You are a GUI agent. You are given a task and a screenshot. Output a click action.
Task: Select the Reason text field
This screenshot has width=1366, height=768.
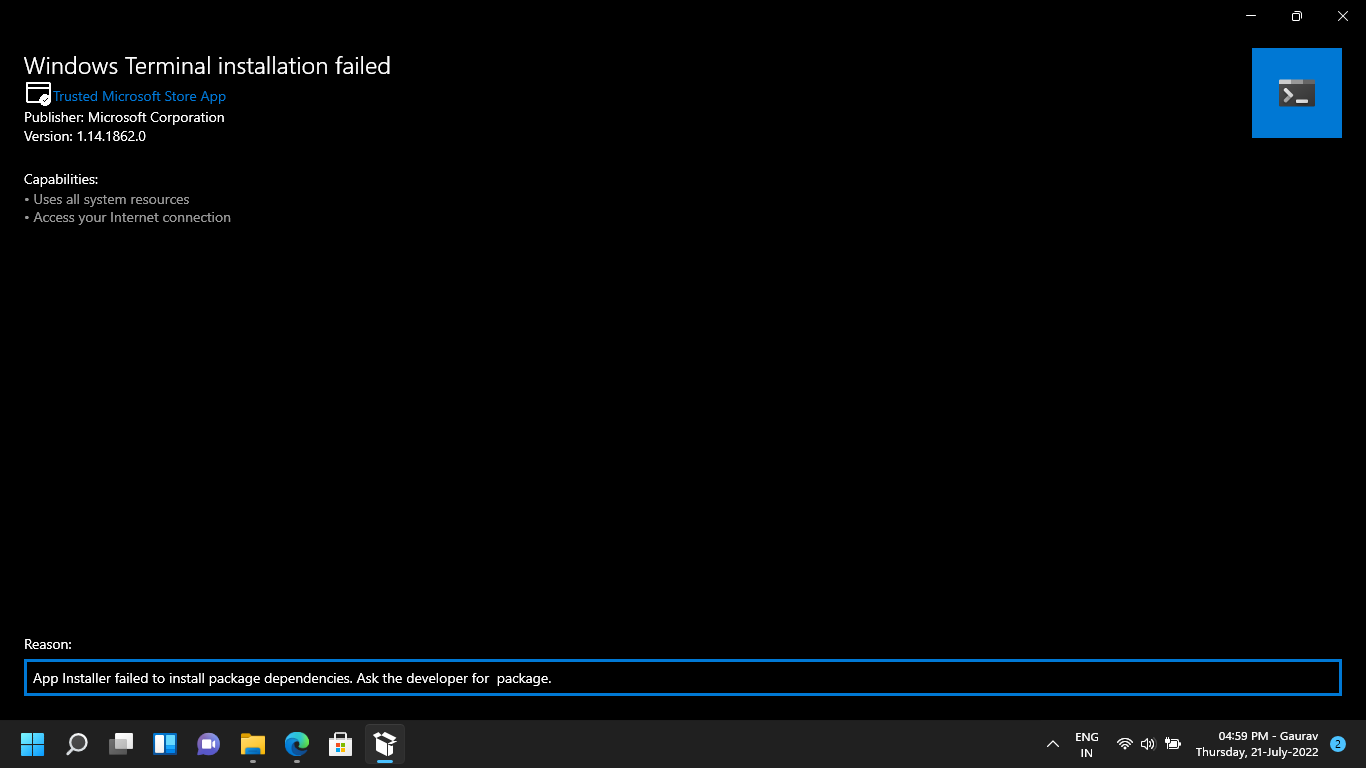683,677
